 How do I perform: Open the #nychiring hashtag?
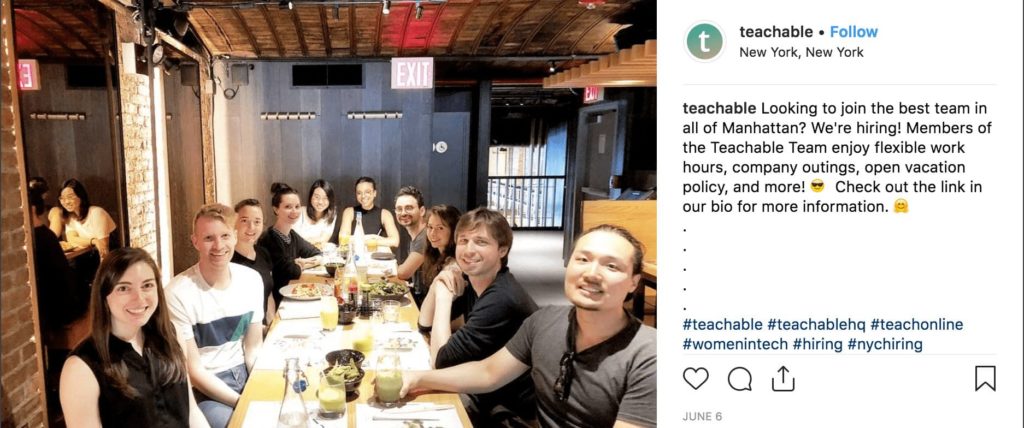[x=885, y=344]
